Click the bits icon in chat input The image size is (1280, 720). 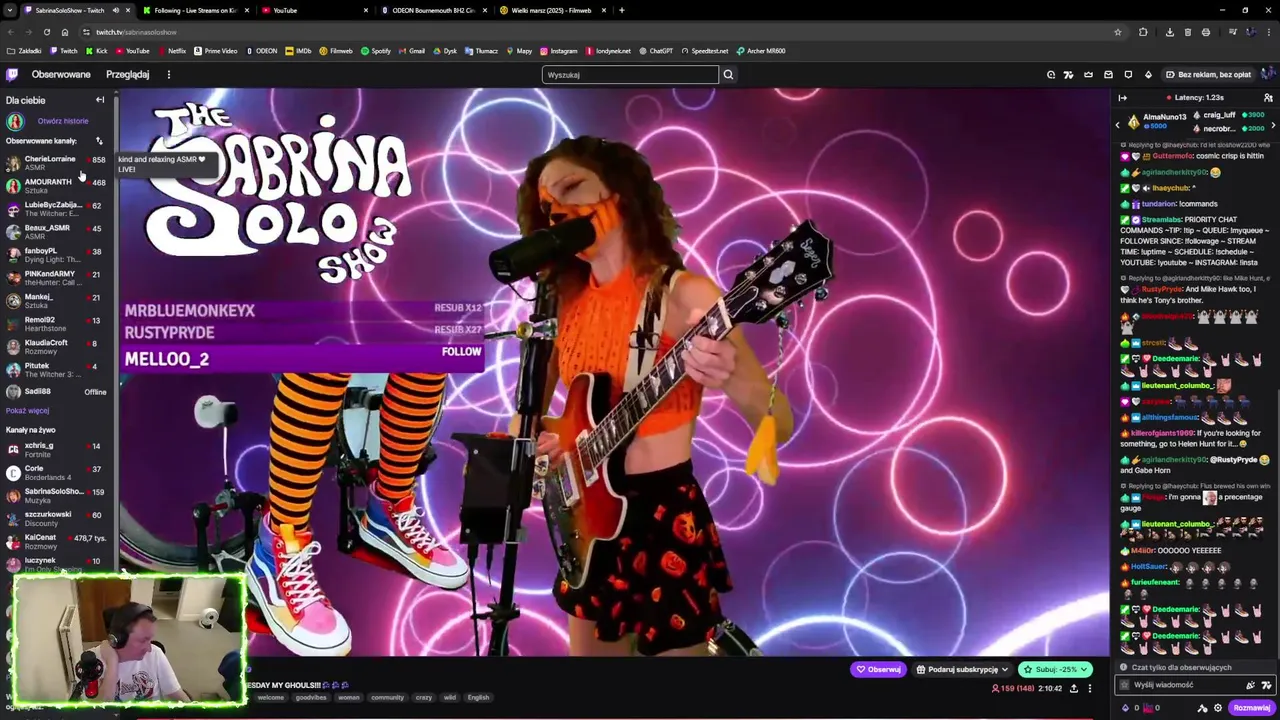1250,685
